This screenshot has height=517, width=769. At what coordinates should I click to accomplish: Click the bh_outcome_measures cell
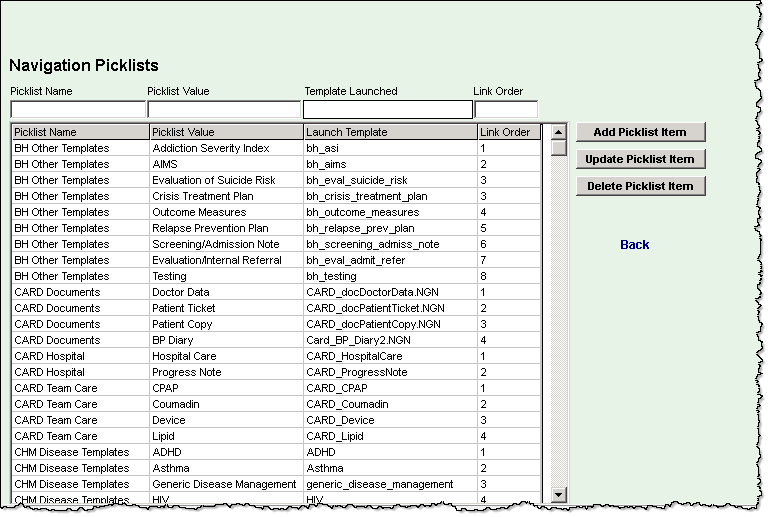(390, 212)
